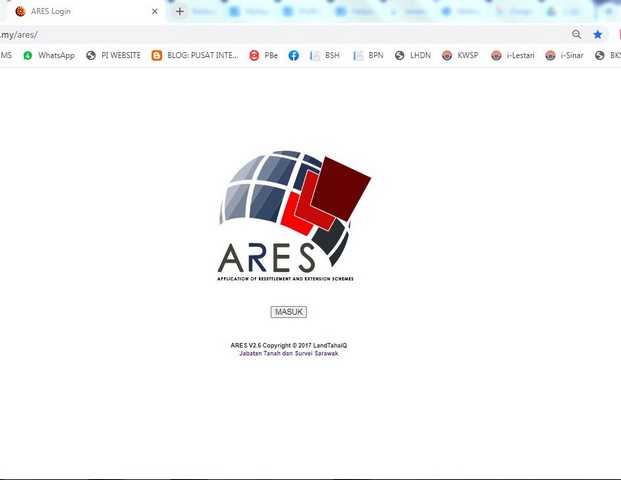This screenshot has width=621, height=480.
Task: Open the i-Lestari bookmark
Action: pyautogui.click(x=511, y=56)
